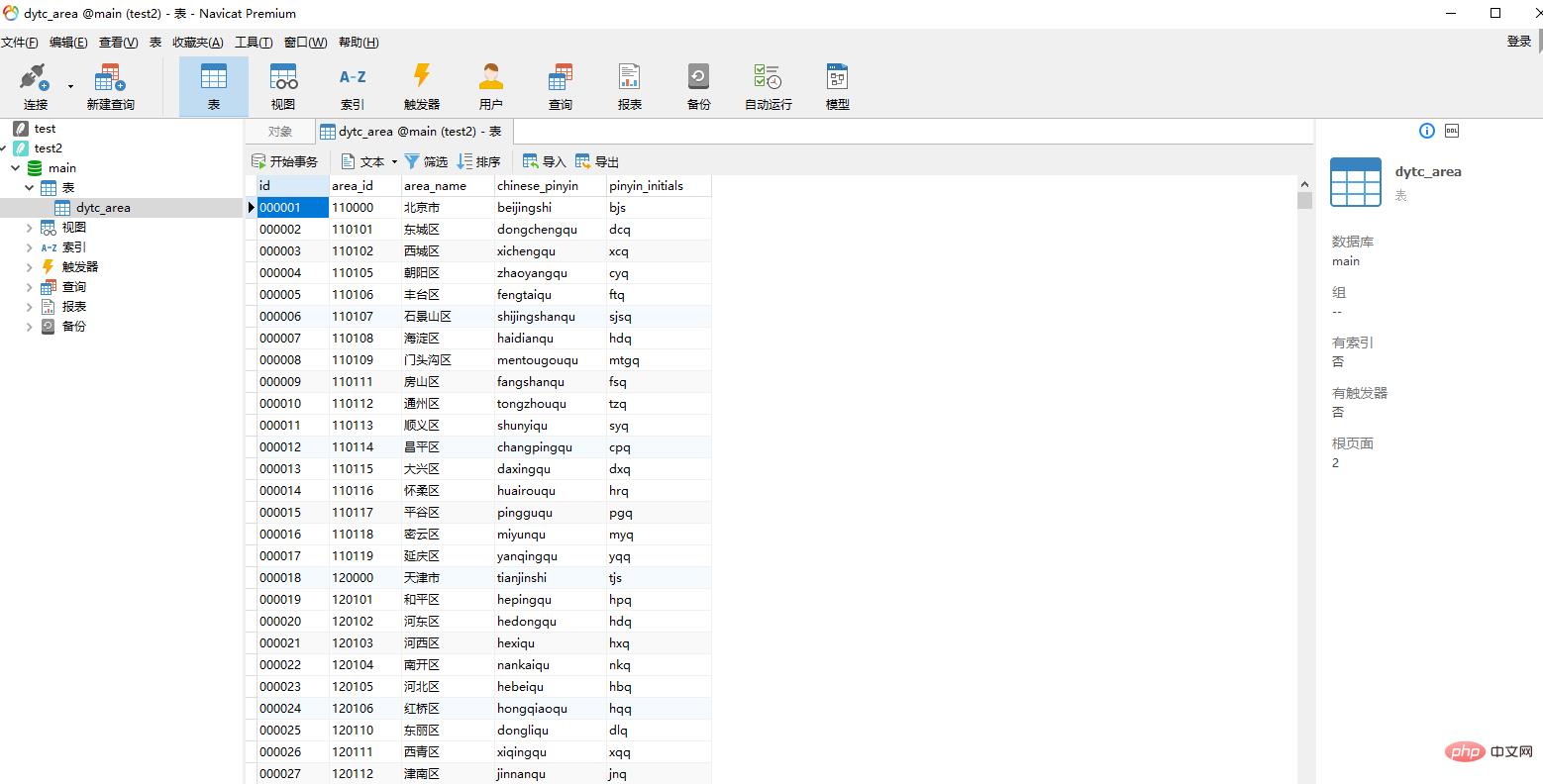
Task: Open 新建查询 (New Query) from toolbar
Action: [x=110, y=85]
